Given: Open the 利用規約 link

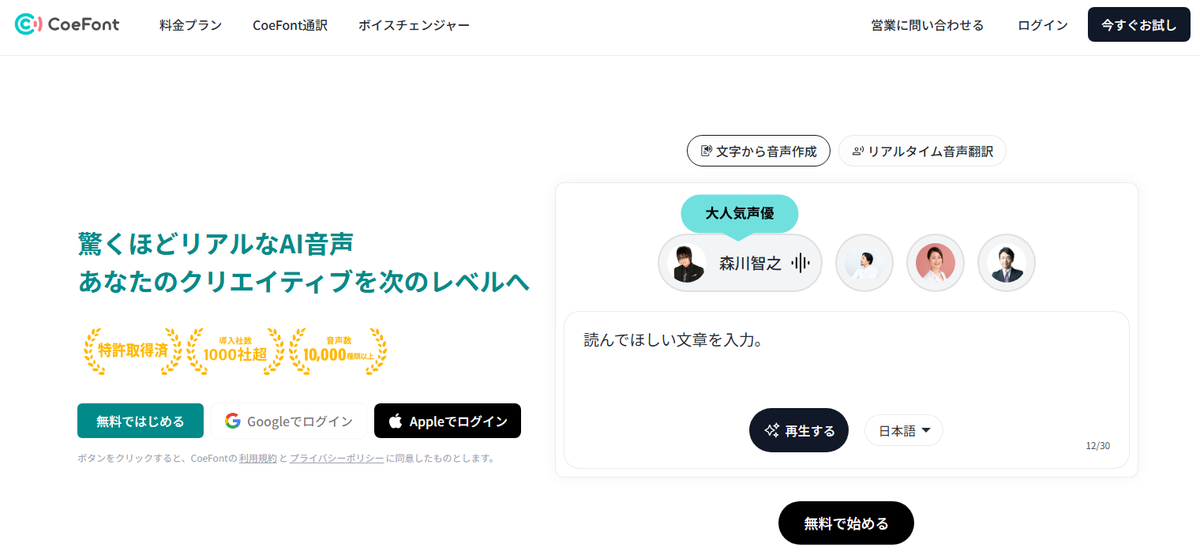Looking at the screenshot, I should 257,458.
